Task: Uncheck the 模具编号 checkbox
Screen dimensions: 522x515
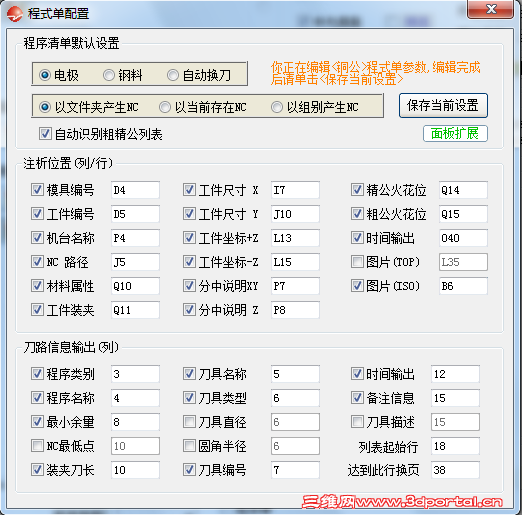Action: coord(37,190)
